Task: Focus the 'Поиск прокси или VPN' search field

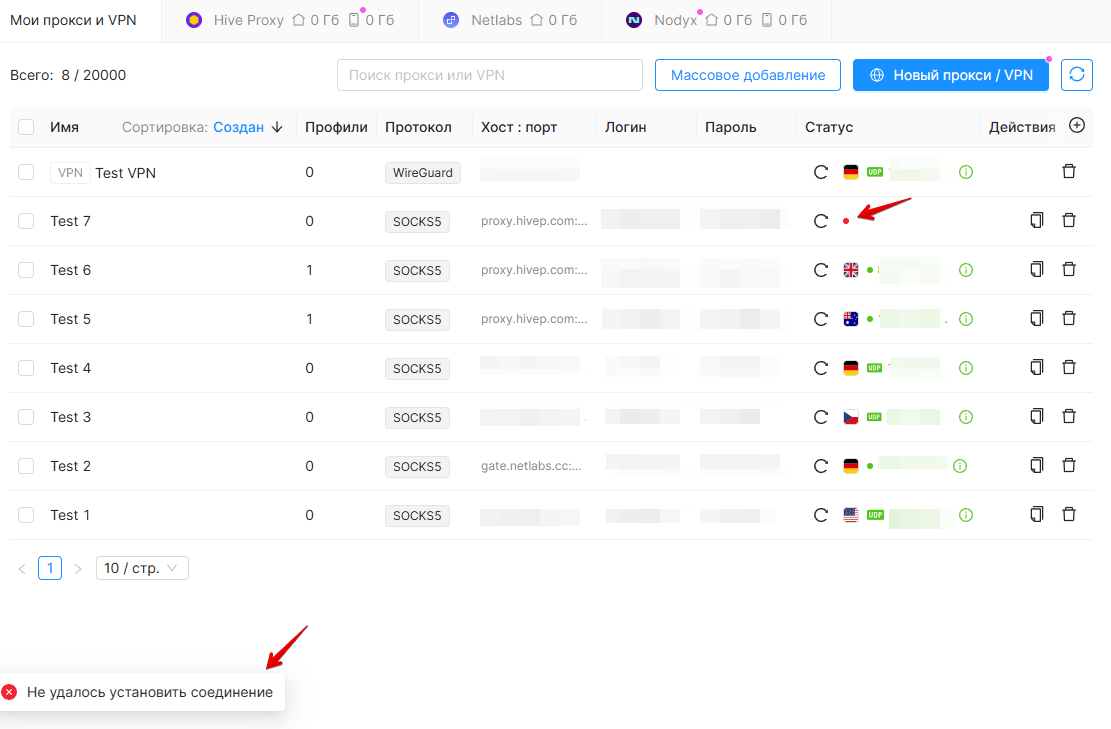Action: pyautogui.click(x=490, y=75)
